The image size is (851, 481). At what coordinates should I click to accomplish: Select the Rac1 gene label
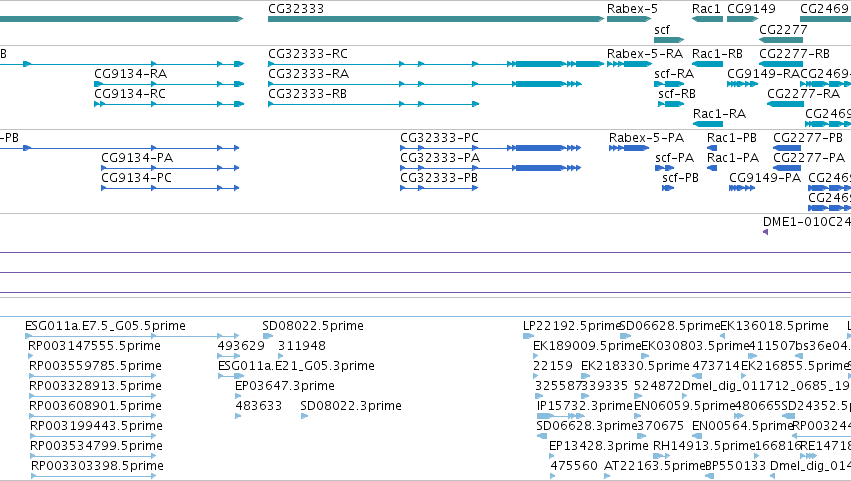click(706, 9)
